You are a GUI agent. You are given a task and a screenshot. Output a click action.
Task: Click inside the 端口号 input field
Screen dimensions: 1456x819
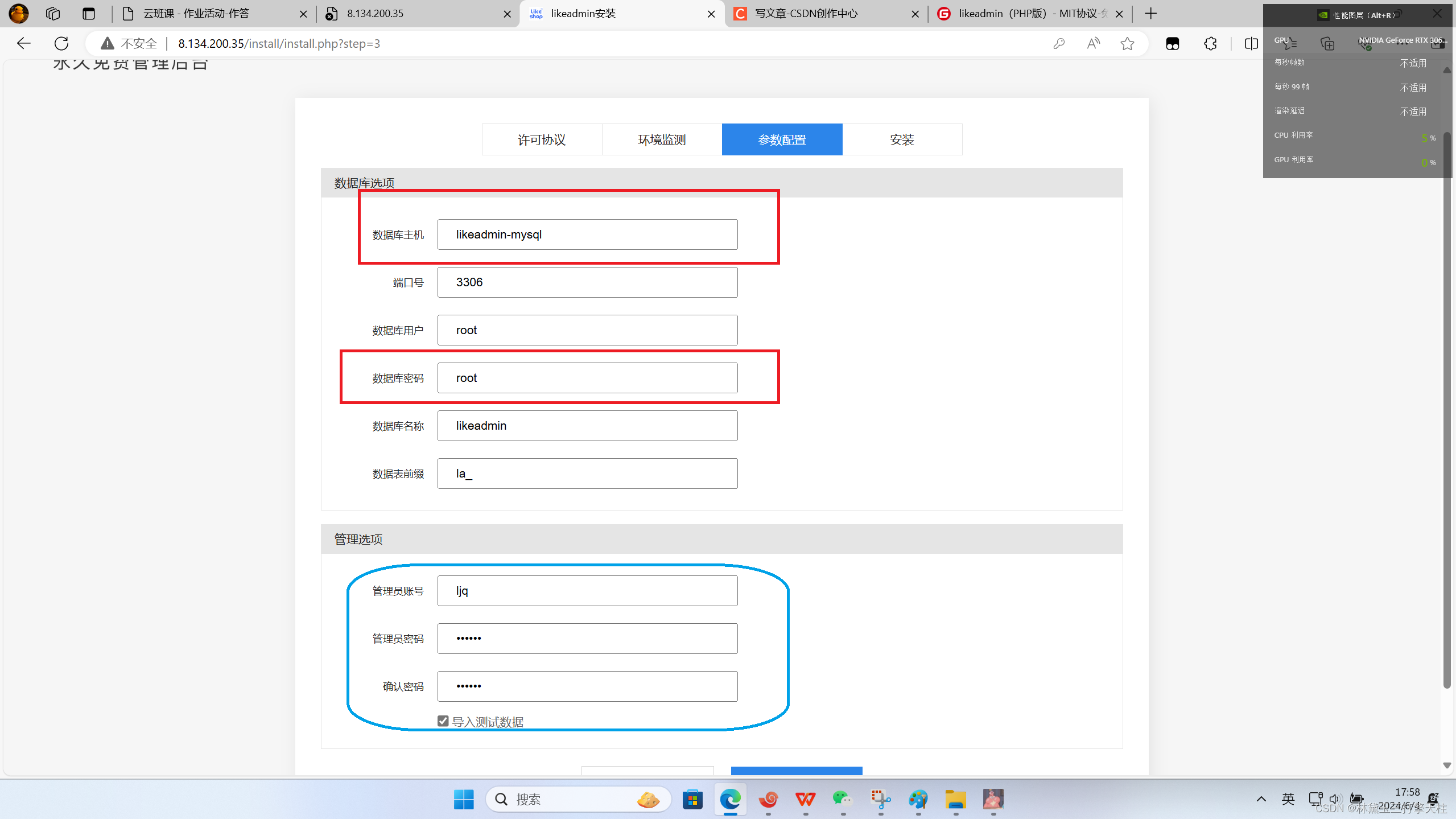587,282
